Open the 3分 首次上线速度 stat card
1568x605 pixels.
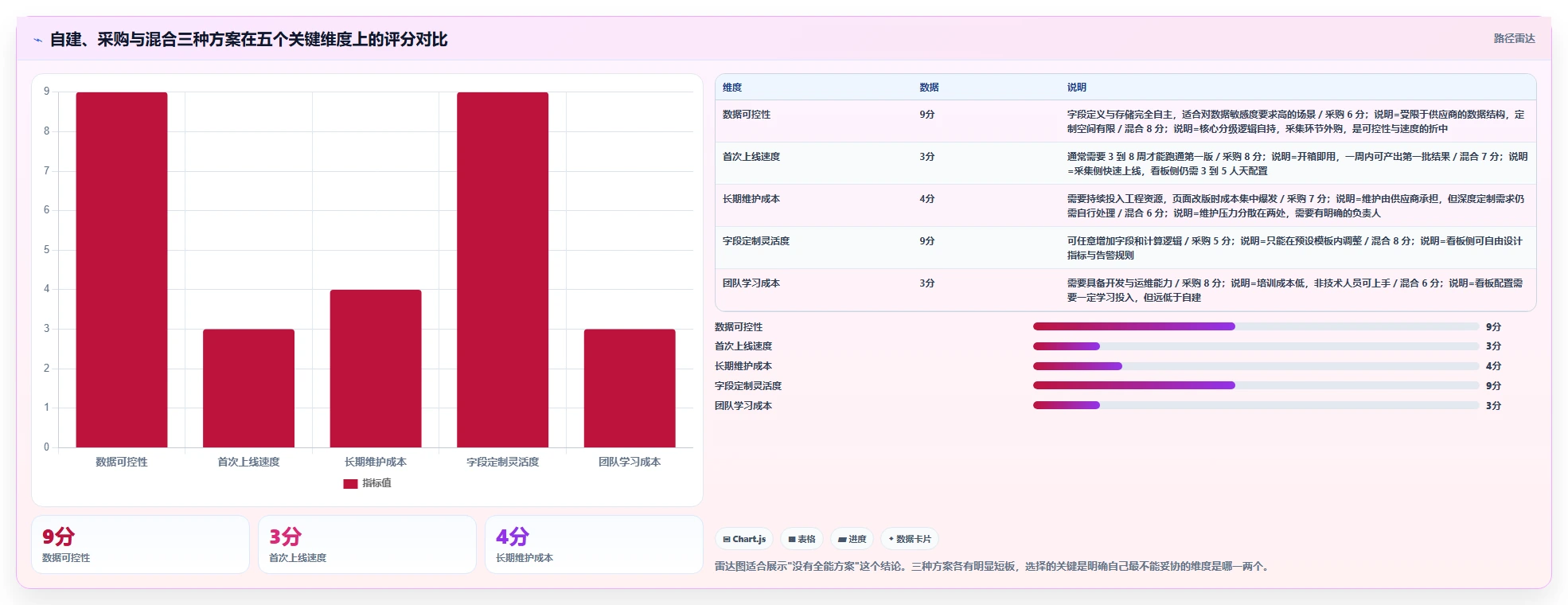pyautogui.click(x=367, y=544)
